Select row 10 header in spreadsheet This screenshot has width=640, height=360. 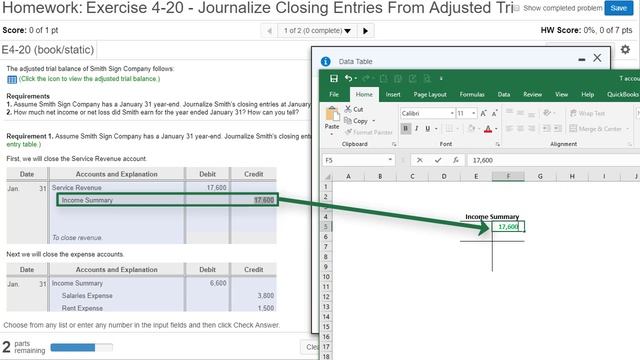(x=326, y=277)
